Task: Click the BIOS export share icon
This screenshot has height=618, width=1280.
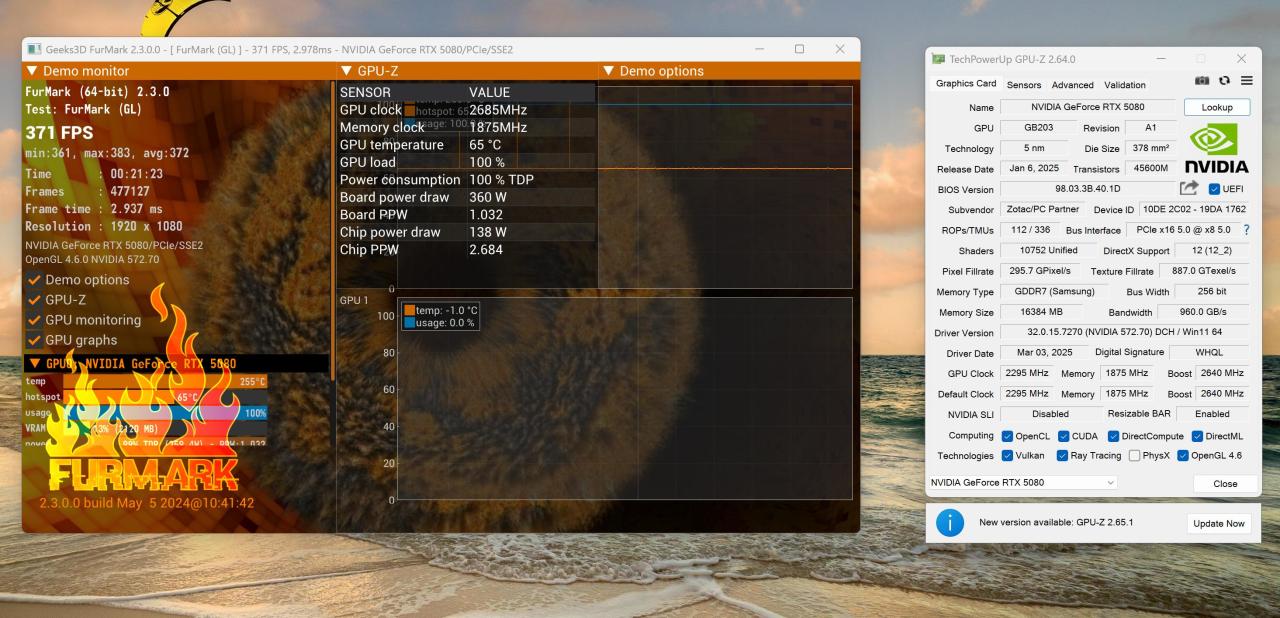Action: tap(1189, 188)
